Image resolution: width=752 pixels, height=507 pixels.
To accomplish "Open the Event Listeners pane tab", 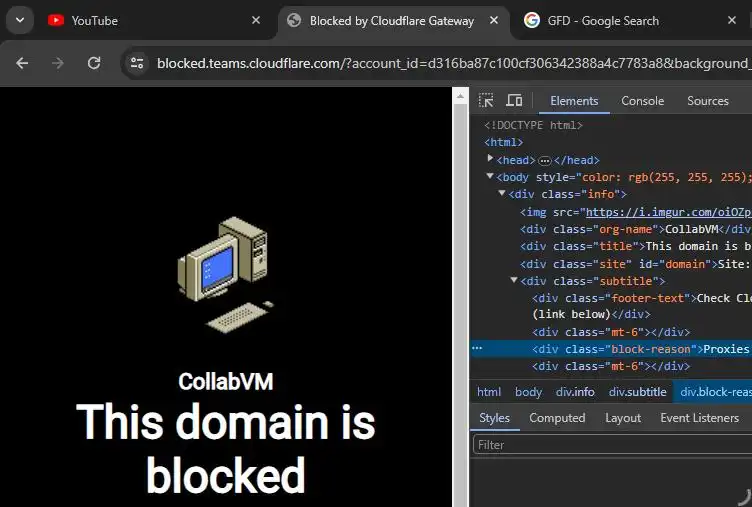I will click(x=699, y=418).
